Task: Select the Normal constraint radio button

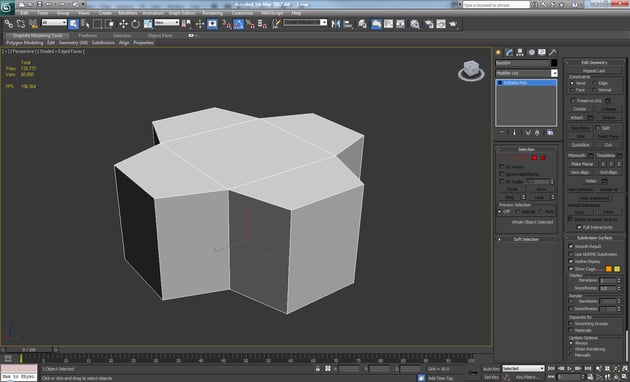Action: (595, 90)
